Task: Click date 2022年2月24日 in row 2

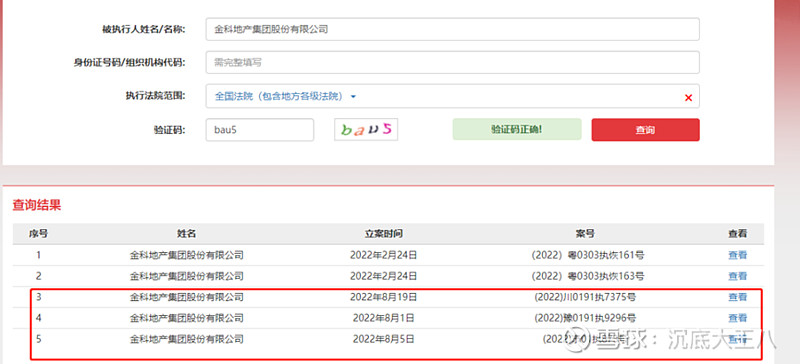Action: coord(384,276)
